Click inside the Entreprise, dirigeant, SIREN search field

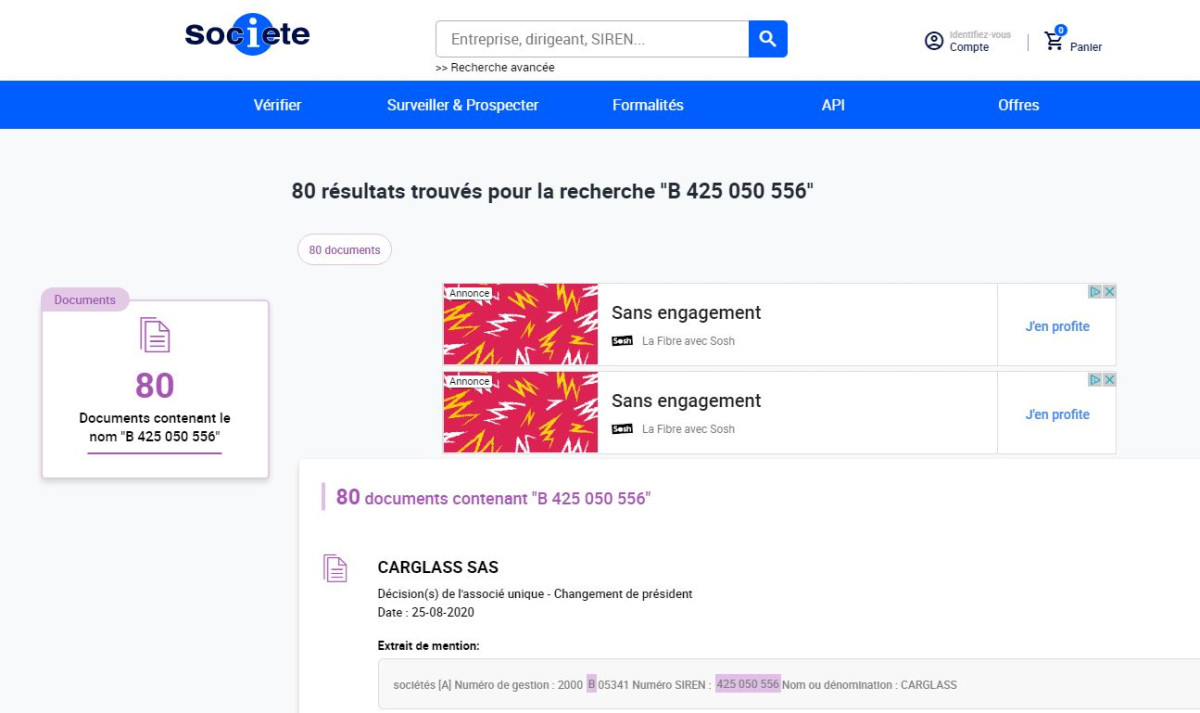590,38
